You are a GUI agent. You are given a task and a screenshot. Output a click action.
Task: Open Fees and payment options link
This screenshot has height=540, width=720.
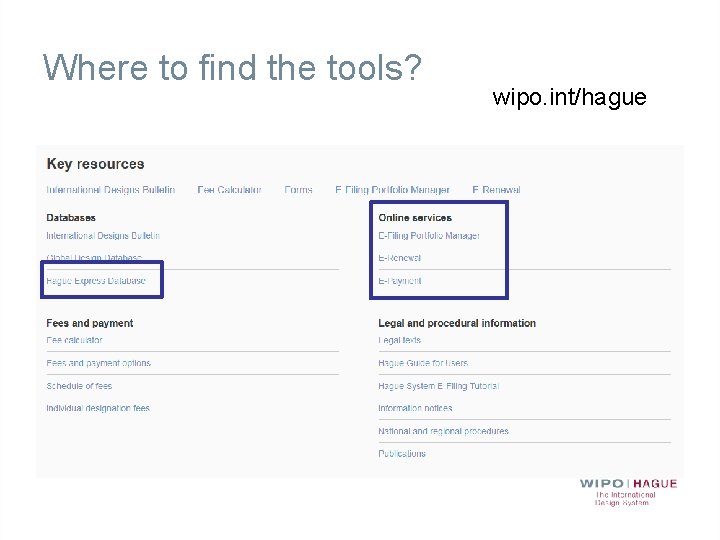[x=98, y=363]
